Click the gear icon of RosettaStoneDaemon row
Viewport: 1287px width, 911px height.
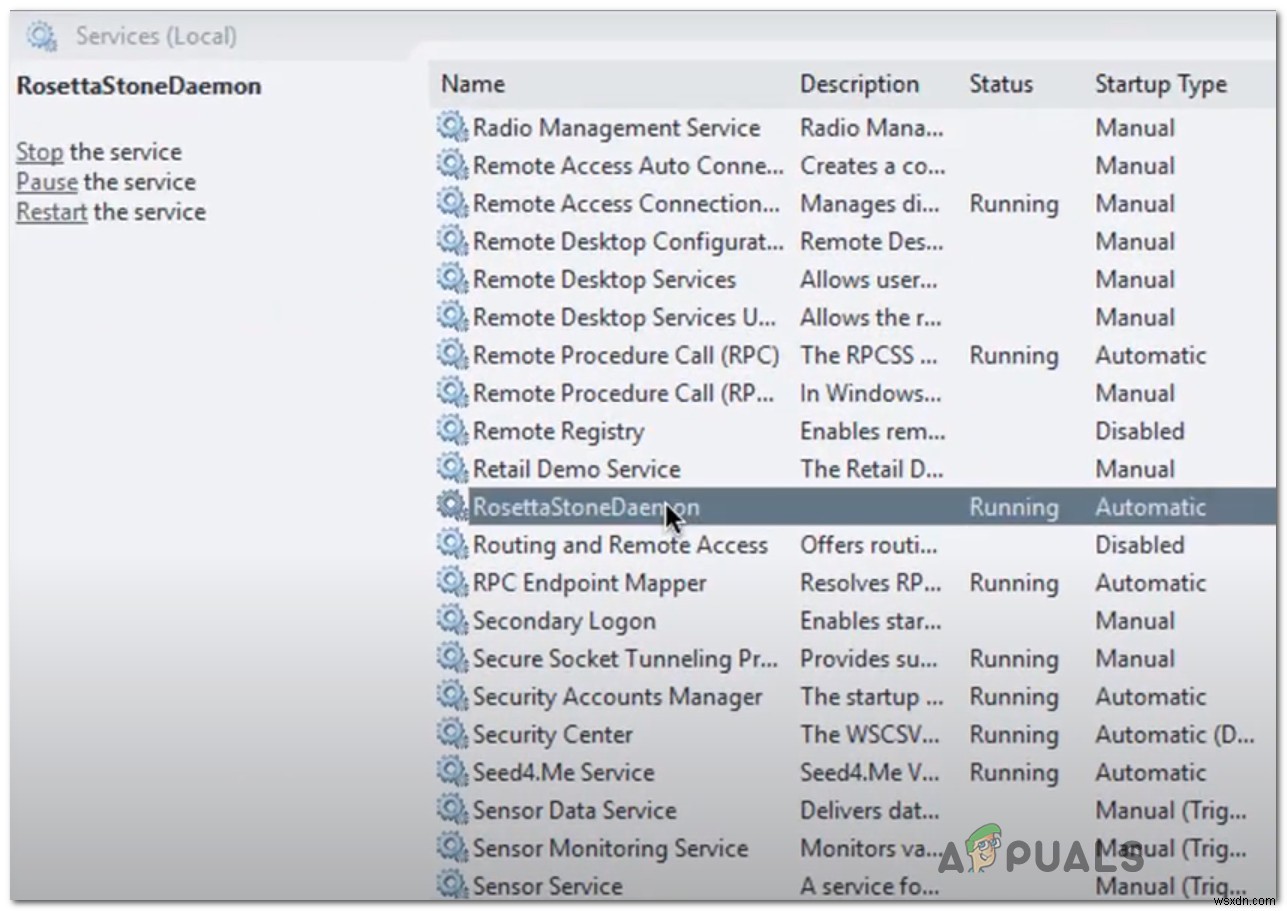452,507
